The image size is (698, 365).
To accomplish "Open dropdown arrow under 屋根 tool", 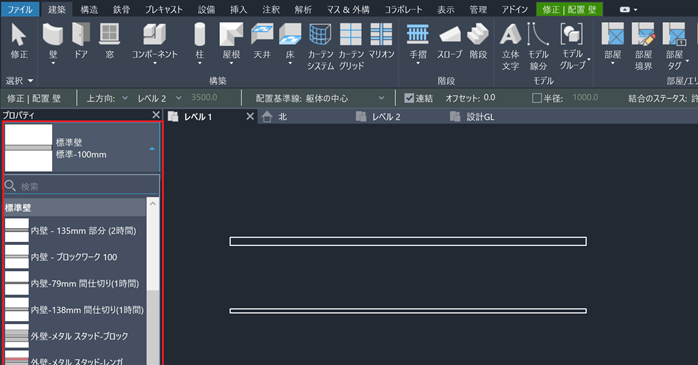I will point(231,63).
